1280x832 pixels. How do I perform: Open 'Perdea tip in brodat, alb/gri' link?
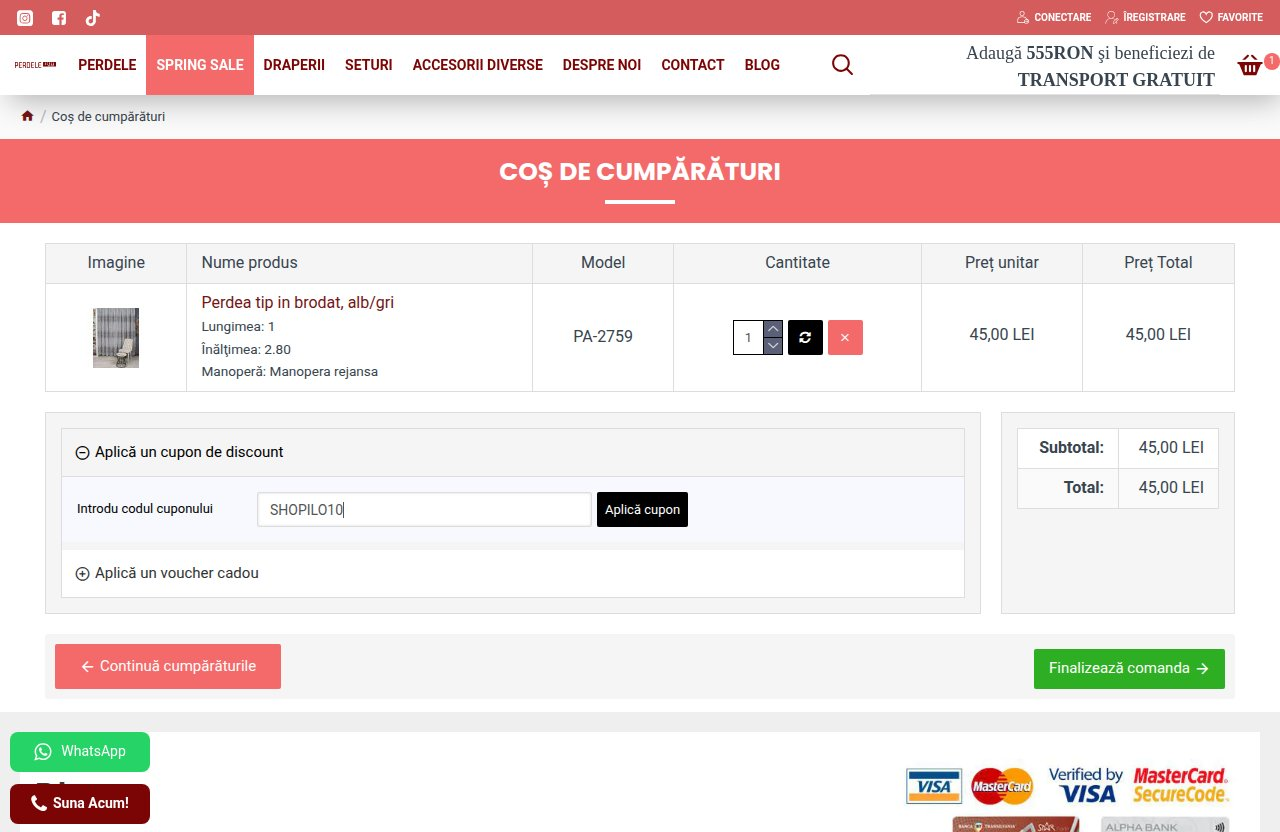click(x=297, y=302)
